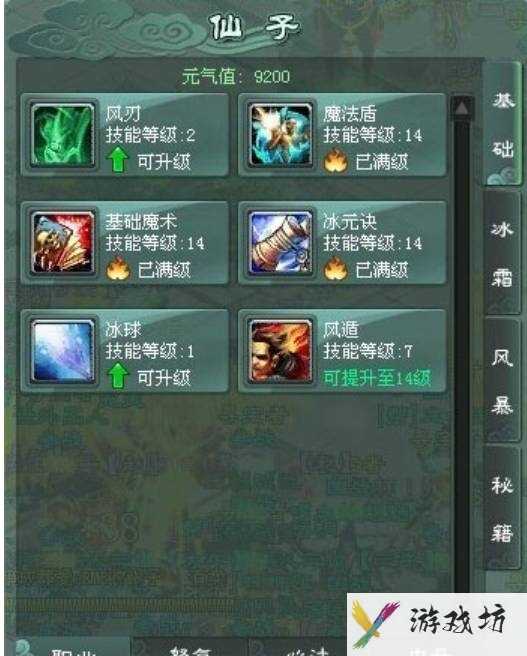Select the 魔法盾 skill icon

click(281, 136)
